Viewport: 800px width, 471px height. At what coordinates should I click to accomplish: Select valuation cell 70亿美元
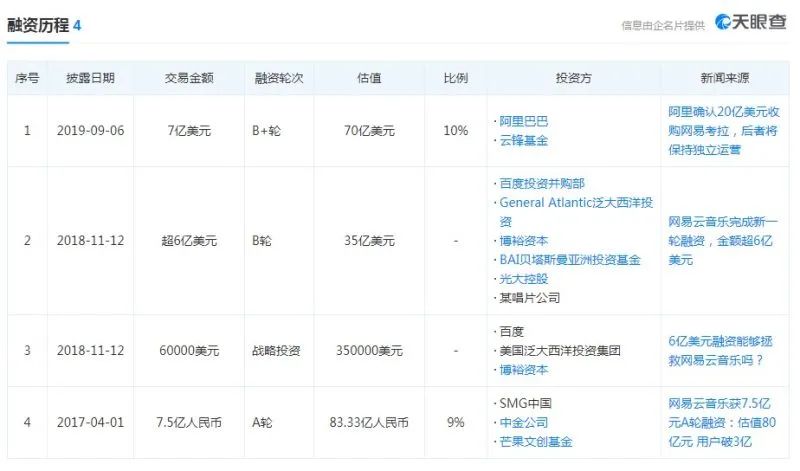click(369, 131)
